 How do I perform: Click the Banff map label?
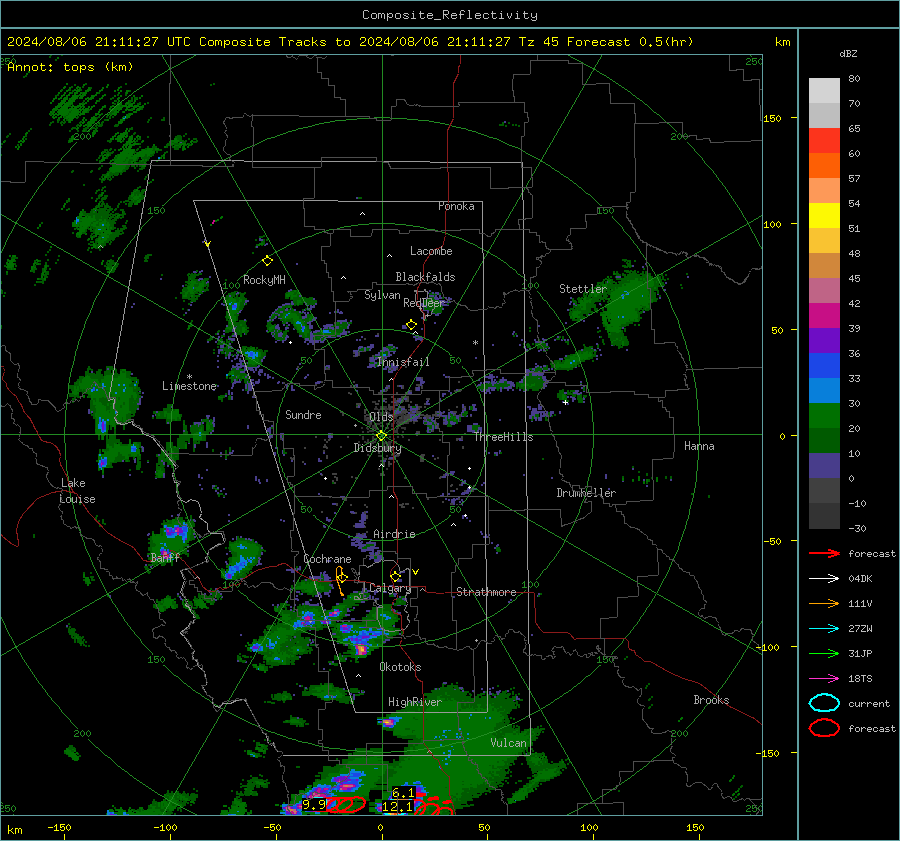[165, 557]
